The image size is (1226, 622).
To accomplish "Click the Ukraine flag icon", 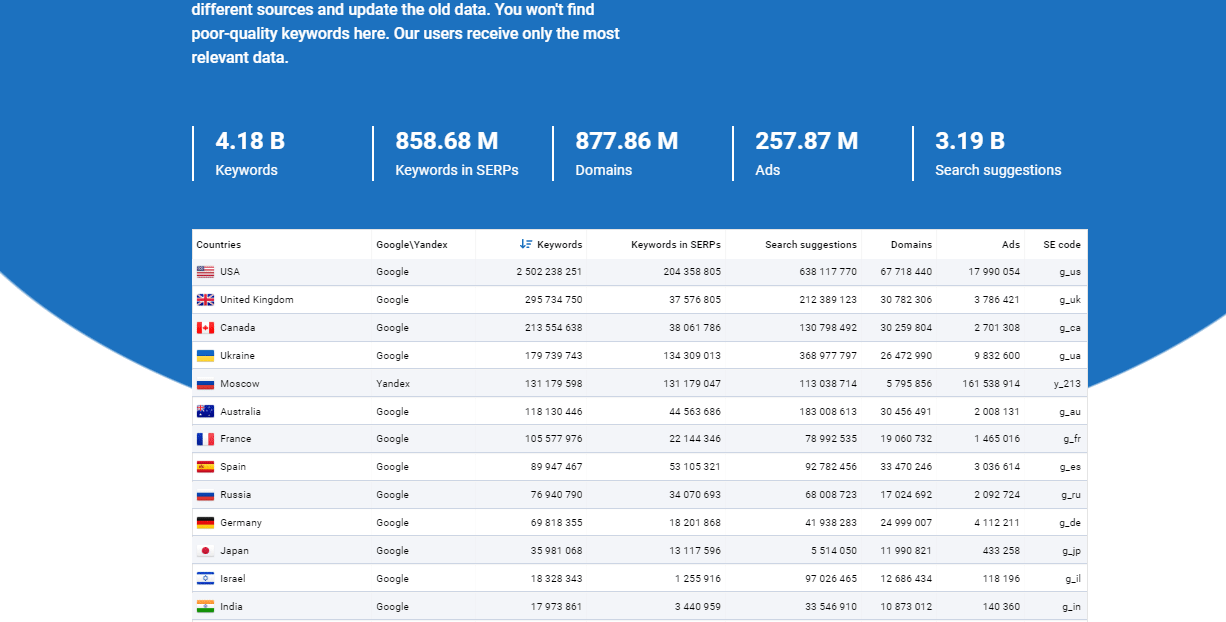I will pyautogui.click(x=205, y=356).
